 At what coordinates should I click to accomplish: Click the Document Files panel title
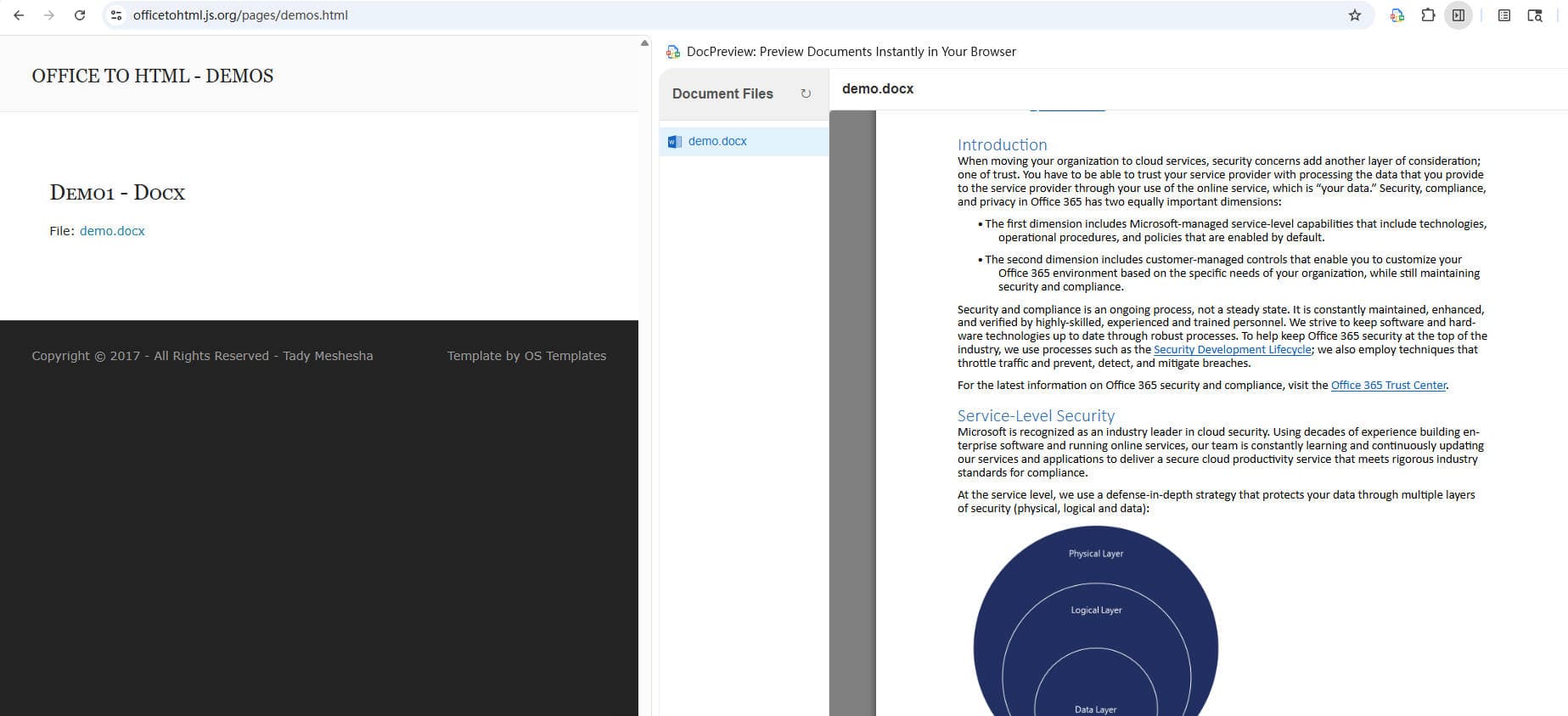tap(722, 93)
